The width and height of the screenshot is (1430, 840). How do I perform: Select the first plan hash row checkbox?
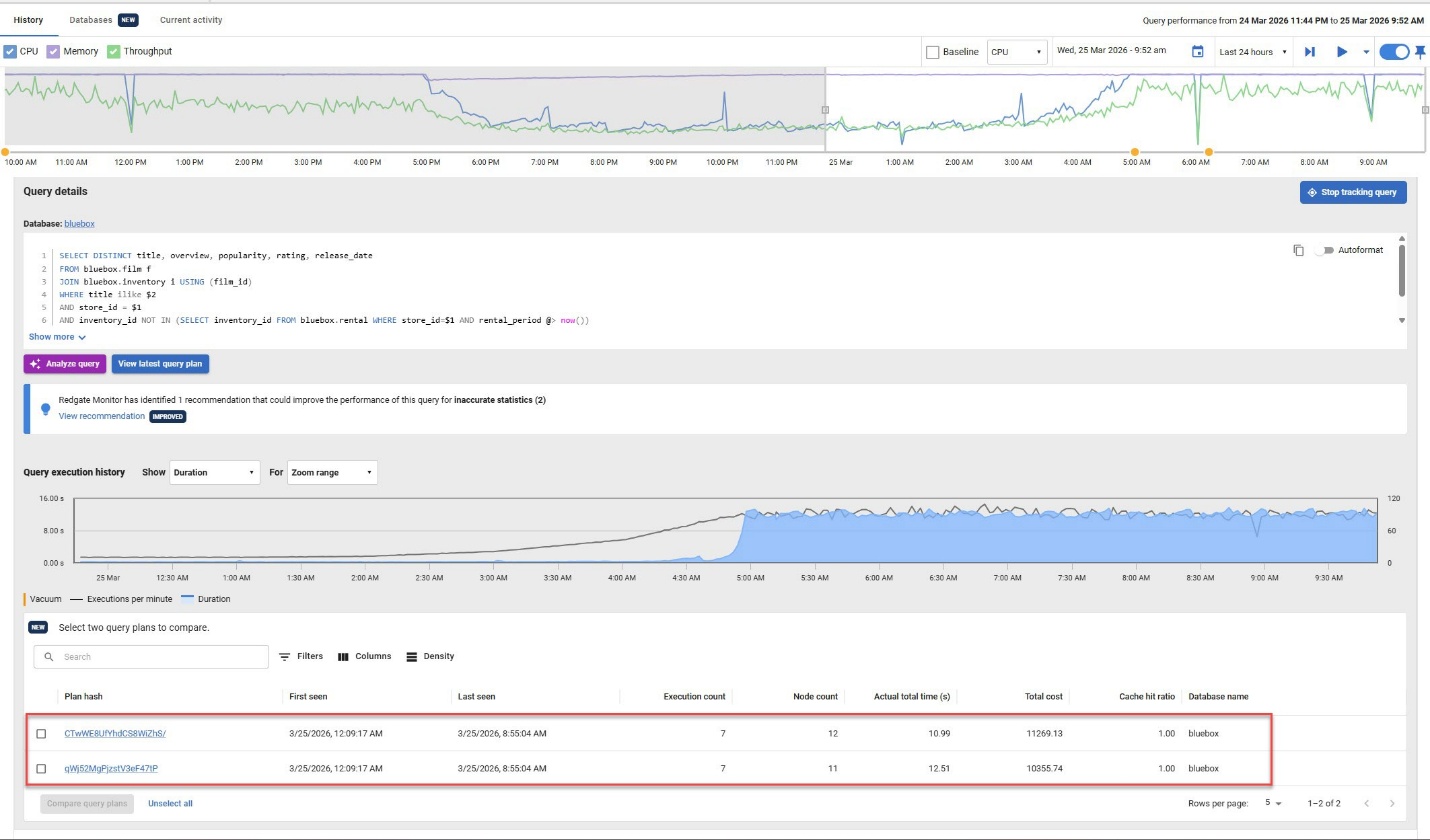tap(40, 733)
